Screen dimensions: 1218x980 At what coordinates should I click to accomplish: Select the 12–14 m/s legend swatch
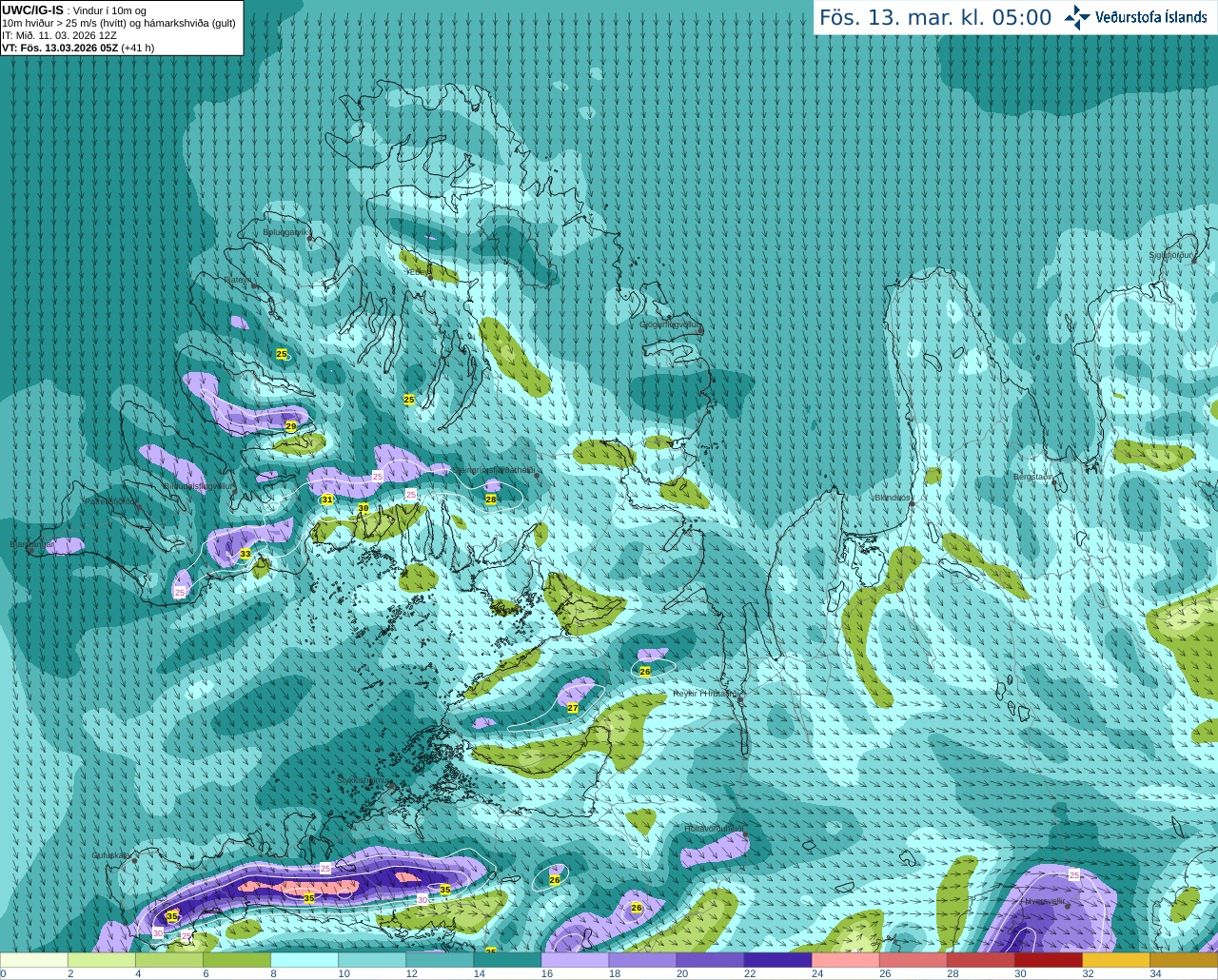(x=440, y=960)
